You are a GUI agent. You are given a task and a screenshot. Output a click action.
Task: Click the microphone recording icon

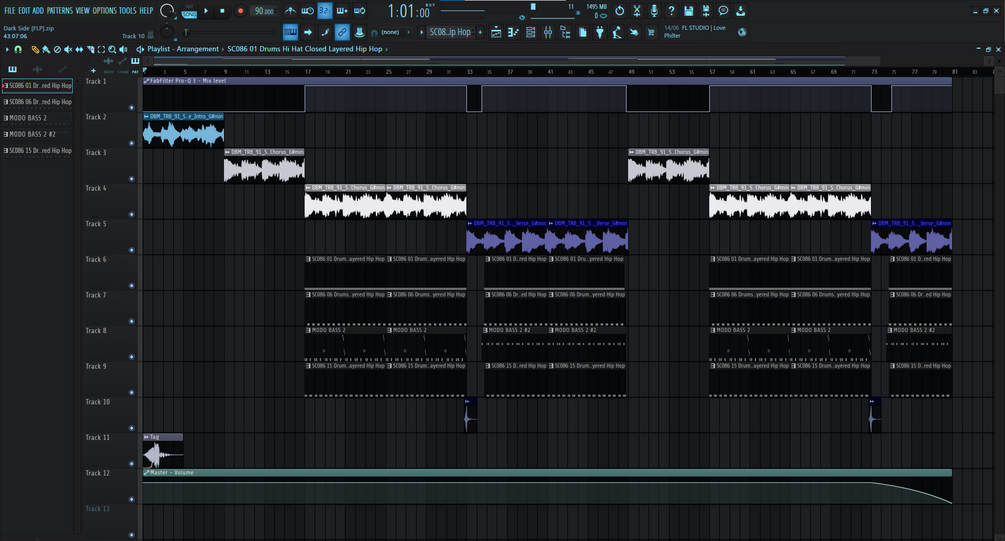pos(654,11)
